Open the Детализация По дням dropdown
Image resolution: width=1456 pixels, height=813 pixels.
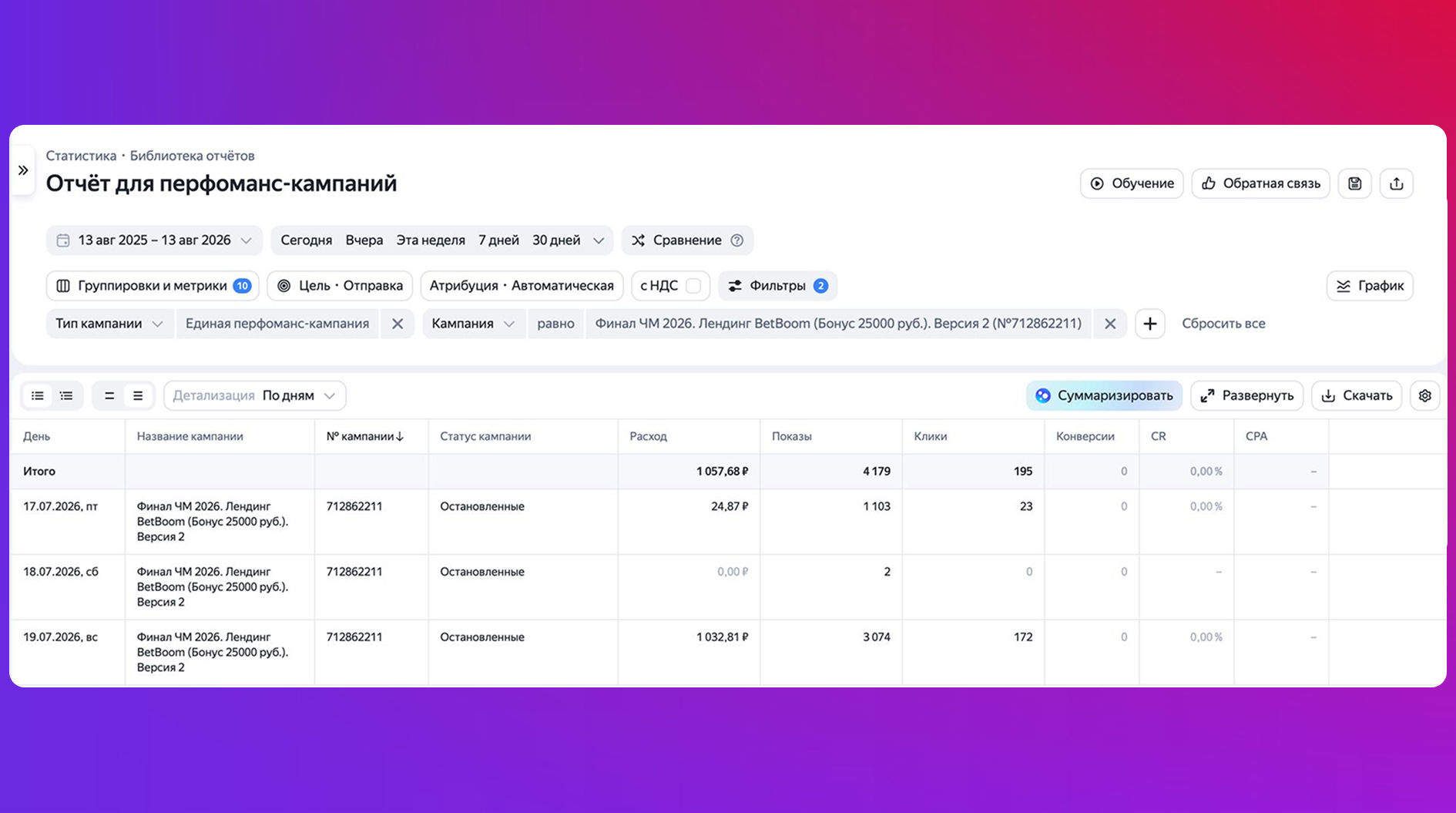(x=255, y=395)
